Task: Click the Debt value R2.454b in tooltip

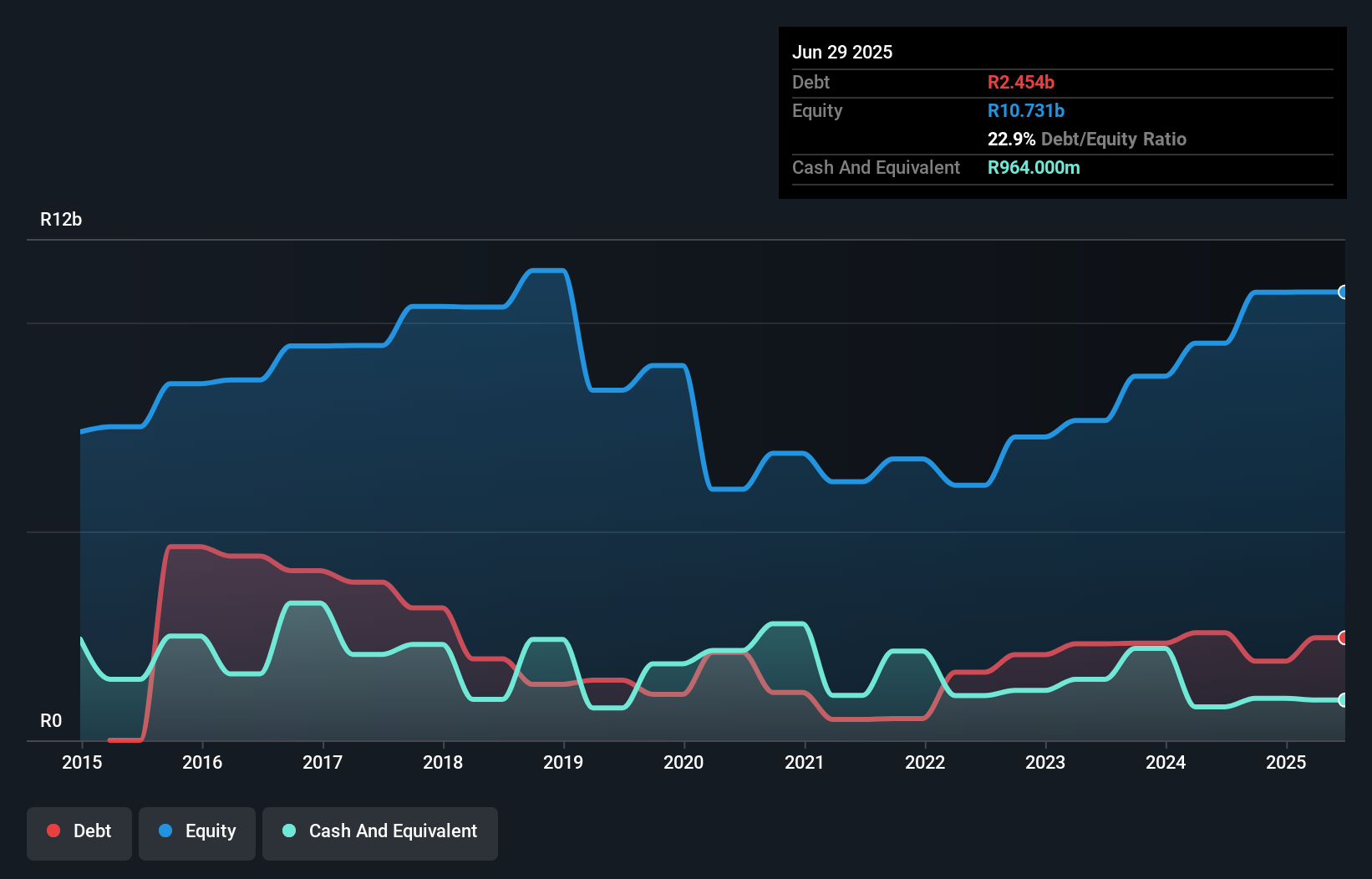Action: click(1021, 82)
